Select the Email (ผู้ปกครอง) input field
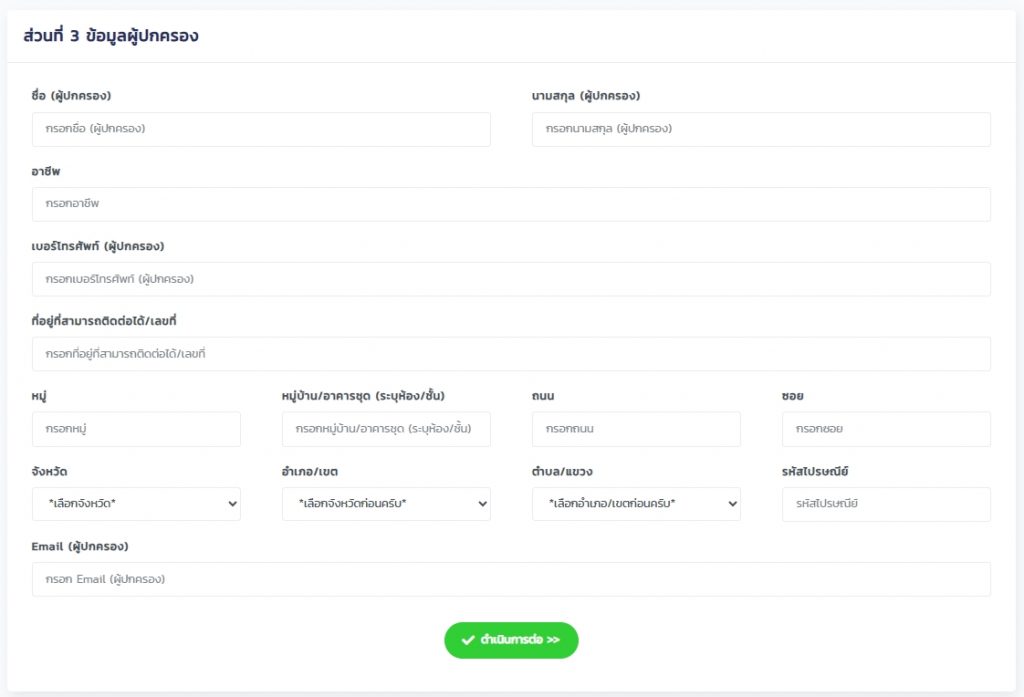 tap(511, 579)
